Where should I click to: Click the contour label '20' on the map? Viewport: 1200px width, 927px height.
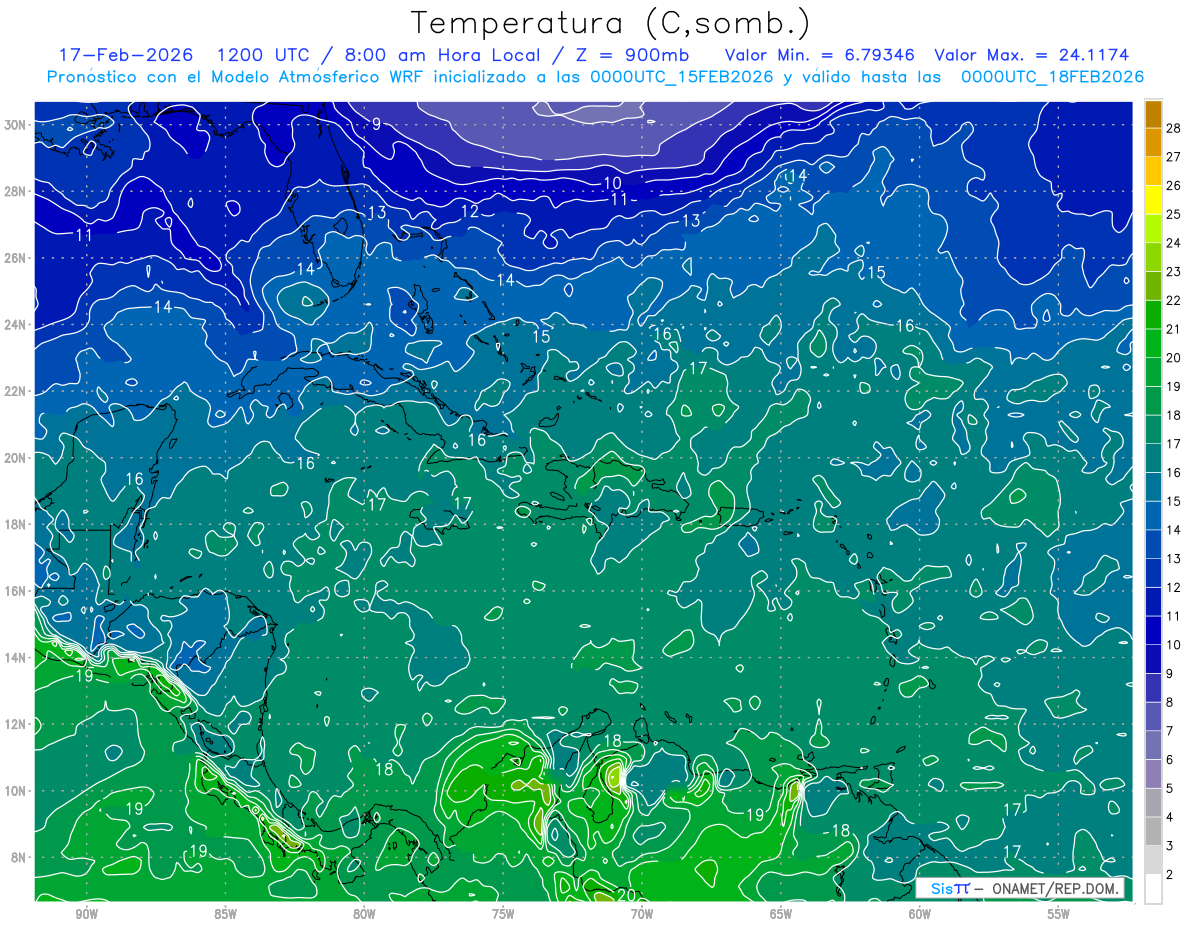point(626,895)
